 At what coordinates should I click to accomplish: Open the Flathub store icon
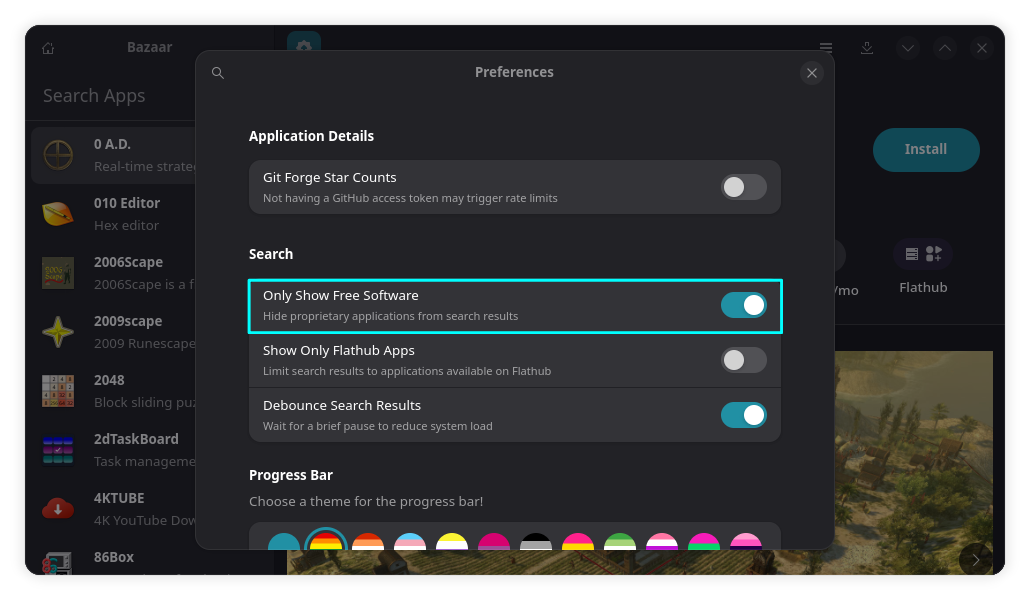pos(922,253)
